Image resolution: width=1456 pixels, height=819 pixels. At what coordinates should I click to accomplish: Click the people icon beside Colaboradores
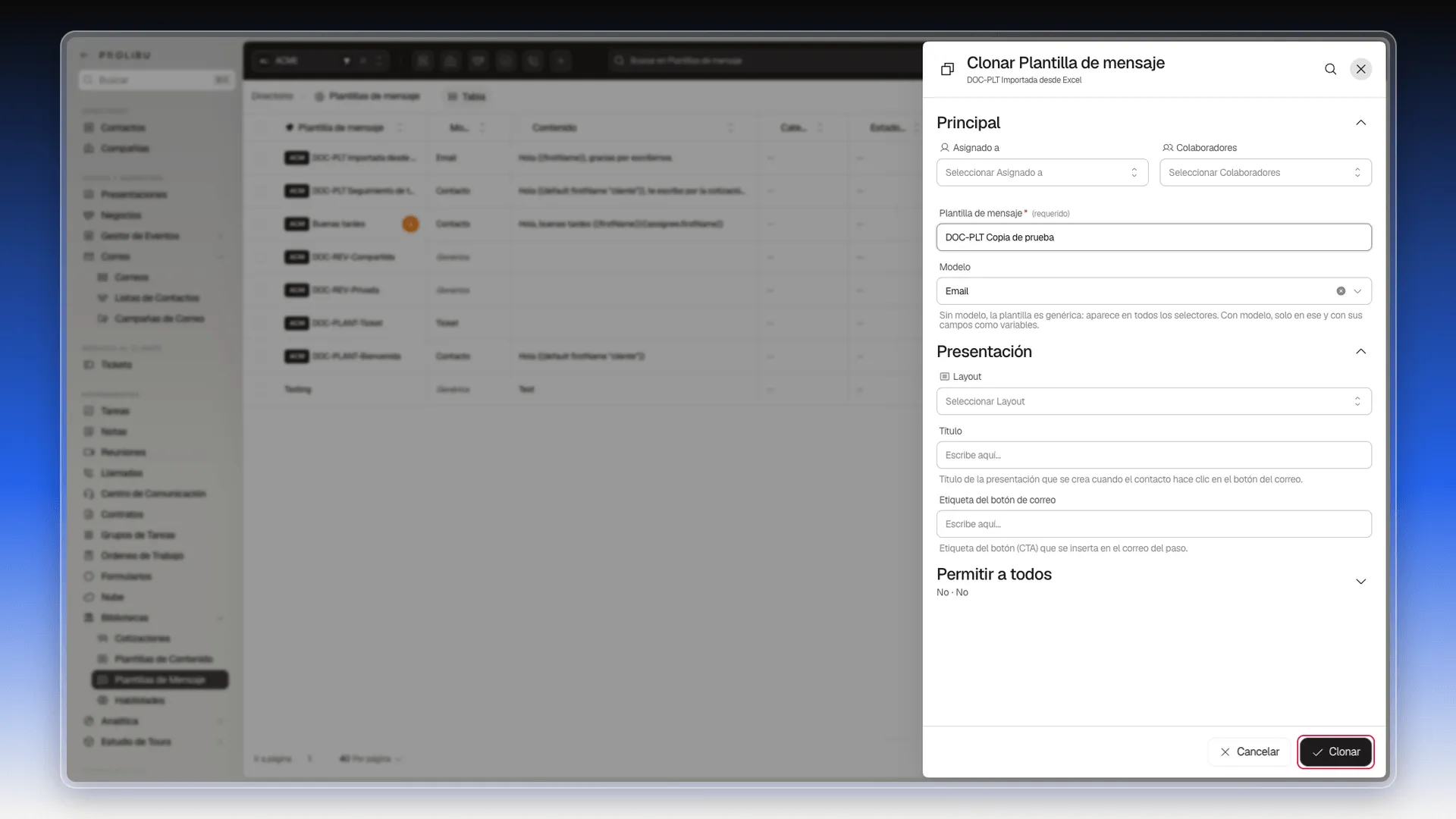(x=1168, y=148)
